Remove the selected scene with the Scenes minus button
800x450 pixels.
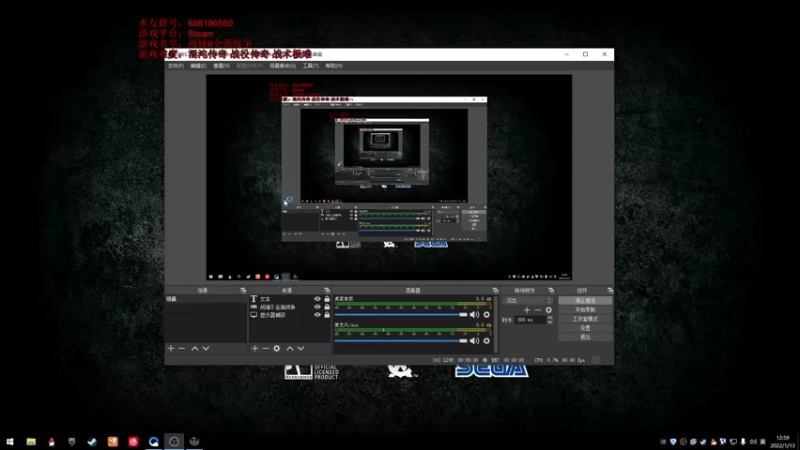pos(182,348)
